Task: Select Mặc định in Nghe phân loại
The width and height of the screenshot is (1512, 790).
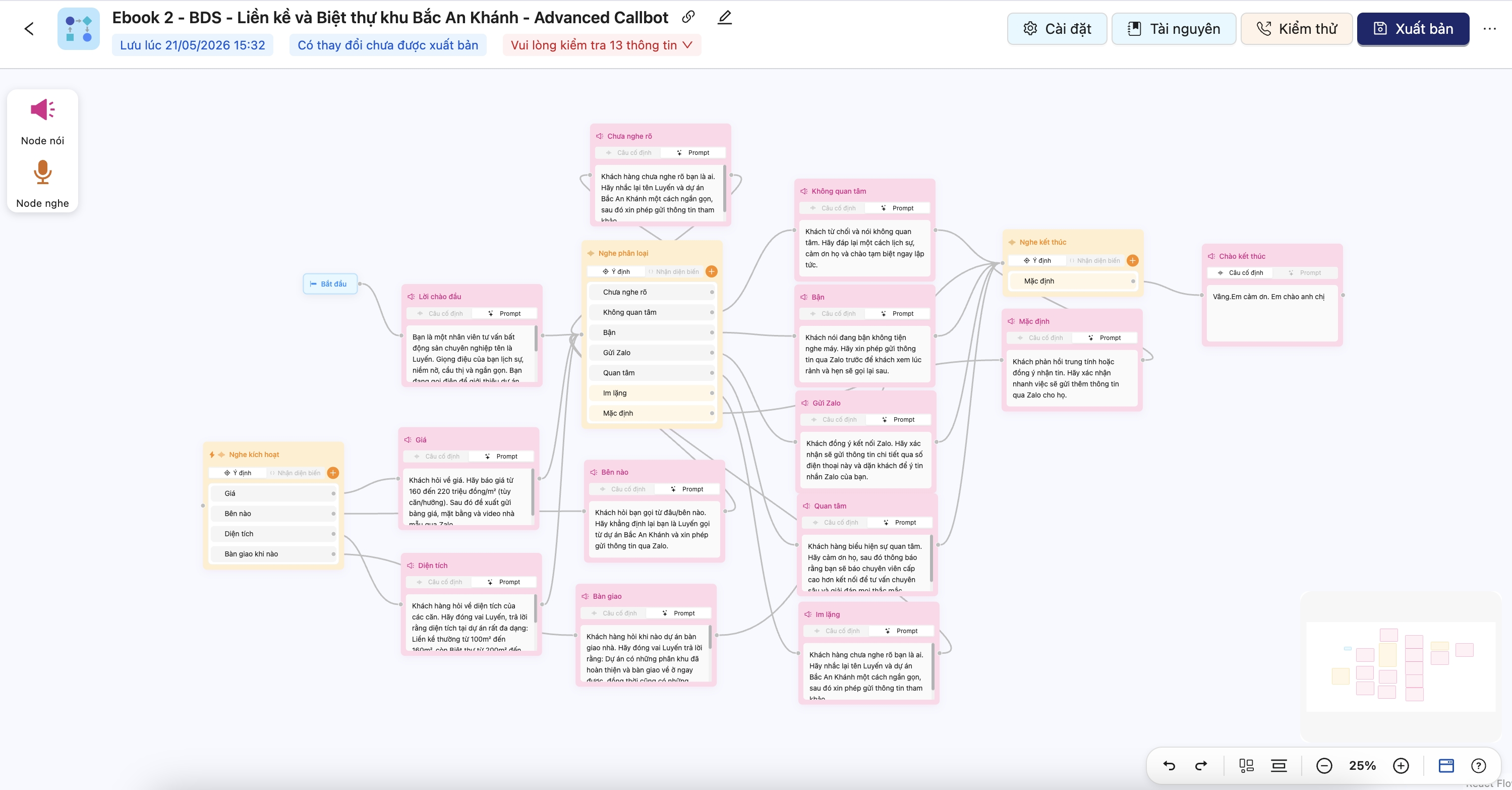Action: click(652, 413)
